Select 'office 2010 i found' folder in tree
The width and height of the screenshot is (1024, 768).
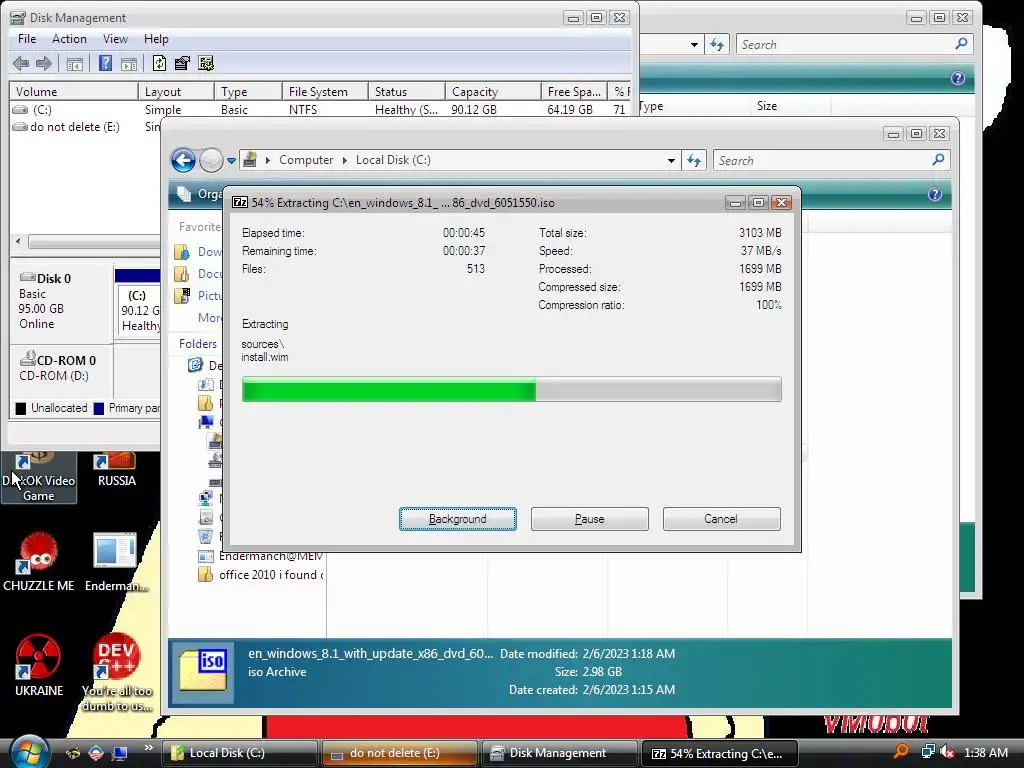tap(260, 575)
